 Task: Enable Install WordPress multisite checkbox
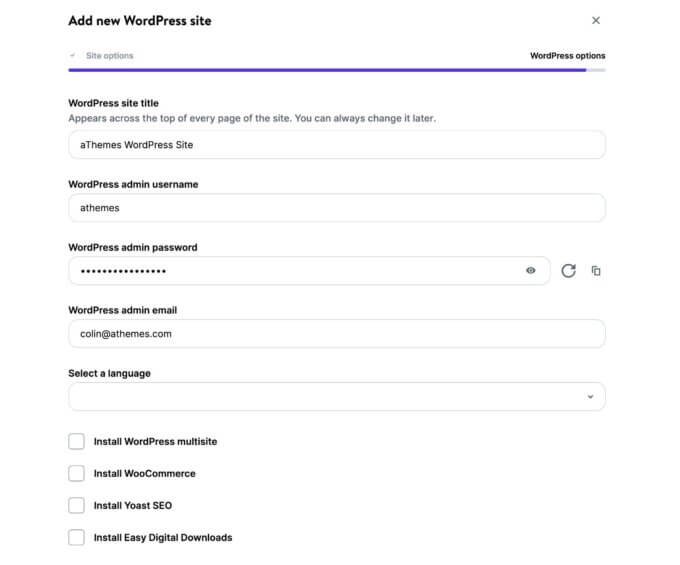pos(76,441)
